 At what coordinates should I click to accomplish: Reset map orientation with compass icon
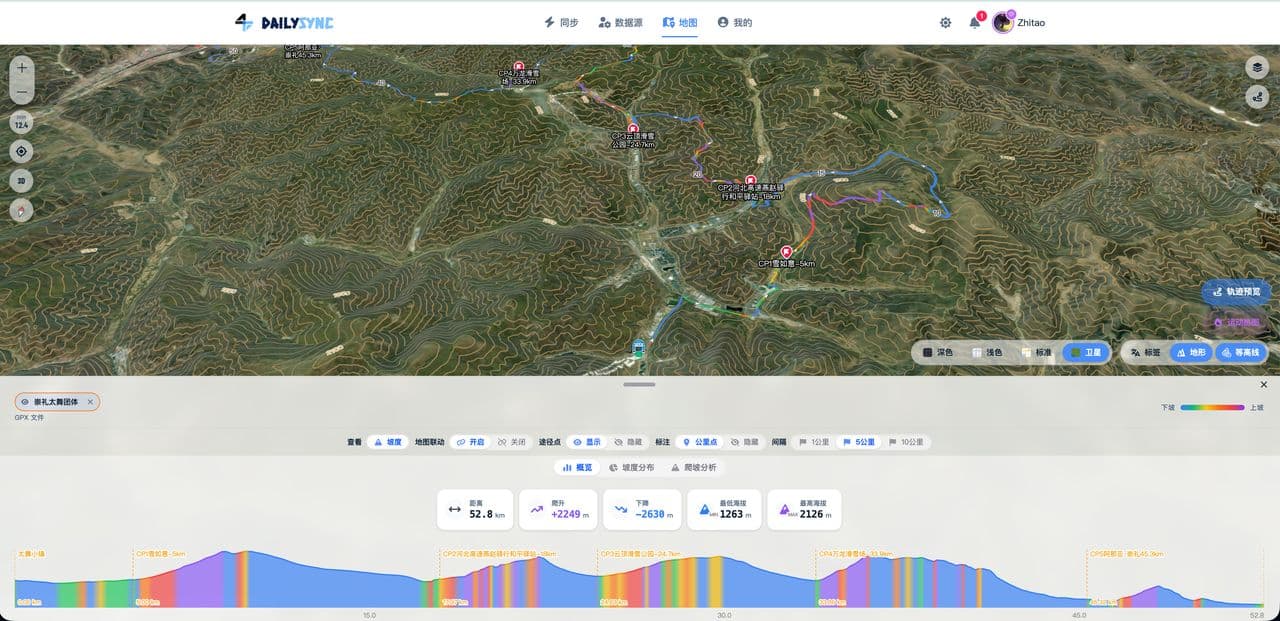point(22,210)
